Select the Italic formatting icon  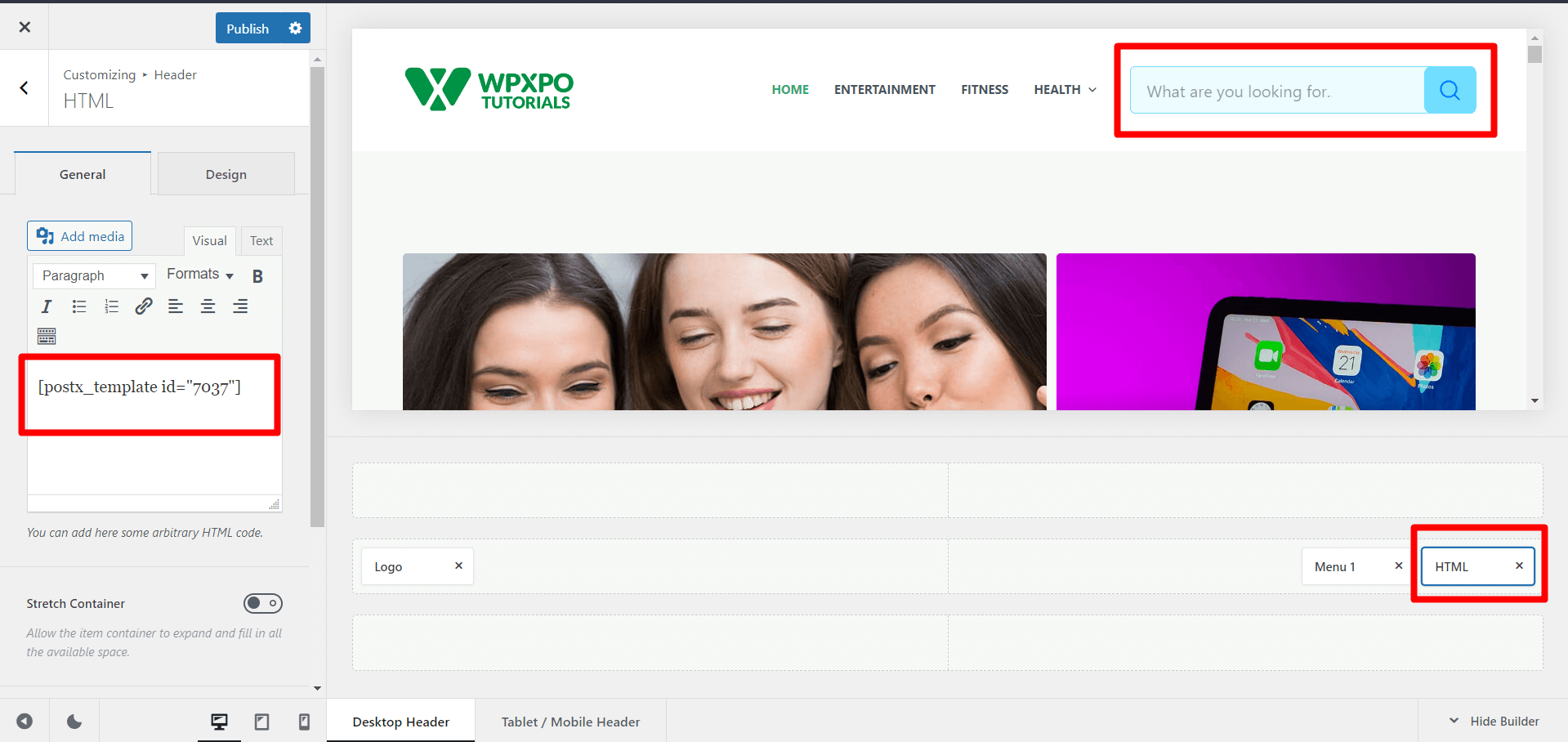point(47,306)
